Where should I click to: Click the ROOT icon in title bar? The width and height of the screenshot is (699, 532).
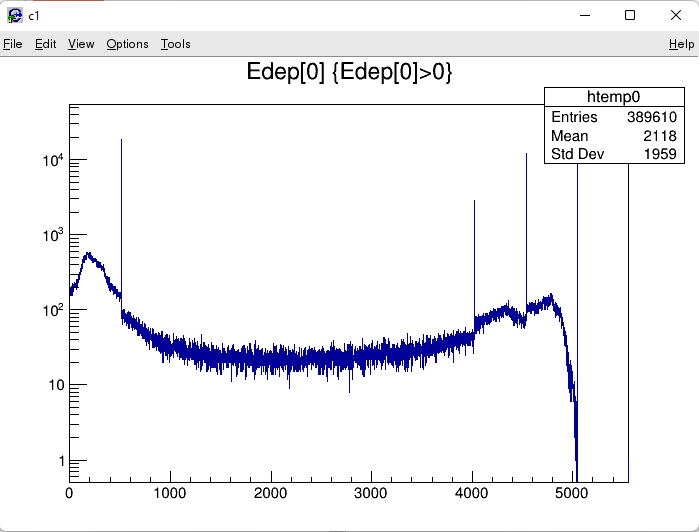click(14, 15)
